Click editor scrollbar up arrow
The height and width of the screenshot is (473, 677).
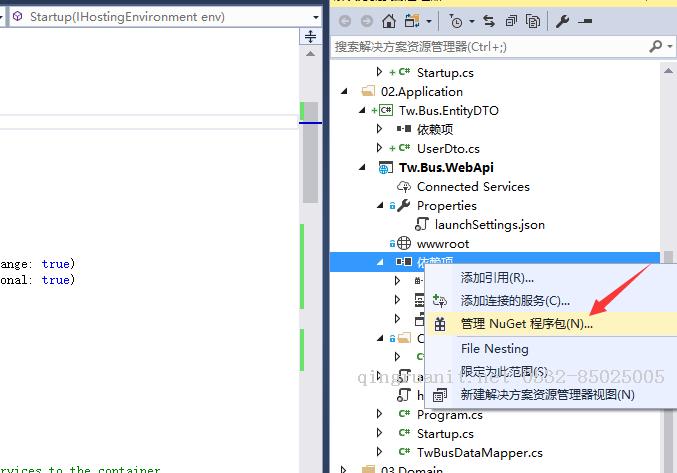pos(310,54)
